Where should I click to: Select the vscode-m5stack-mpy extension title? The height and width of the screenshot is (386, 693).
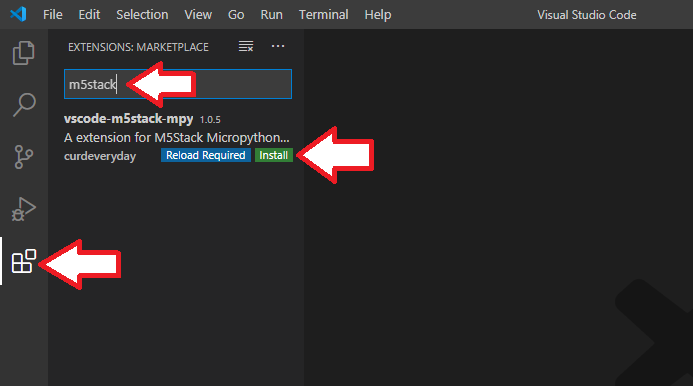(x=129, y=119)
